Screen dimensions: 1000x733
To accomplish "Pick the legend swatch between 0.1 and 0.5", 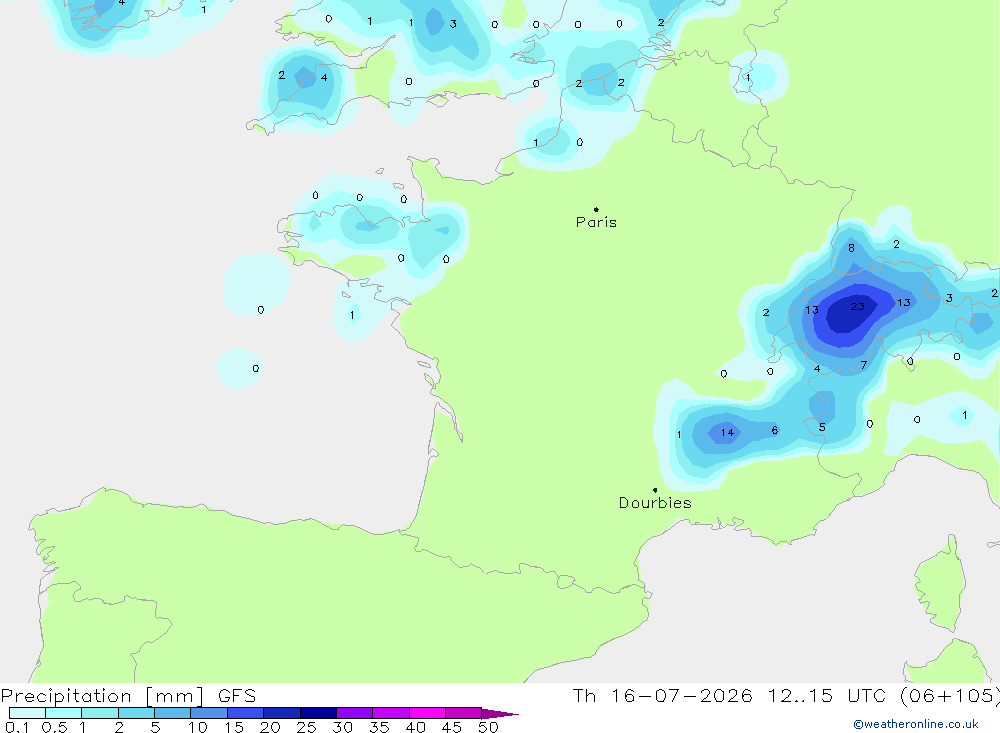I will point(27,713).
